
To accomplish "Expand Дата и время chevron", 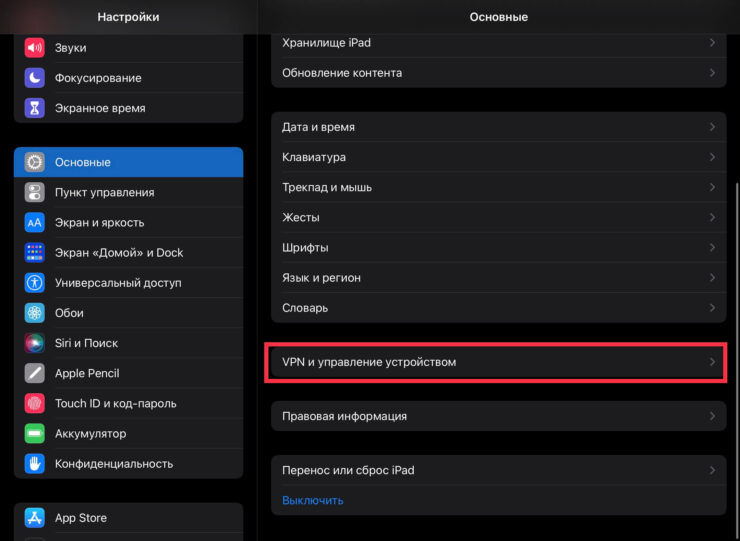I will coord(712,127).
